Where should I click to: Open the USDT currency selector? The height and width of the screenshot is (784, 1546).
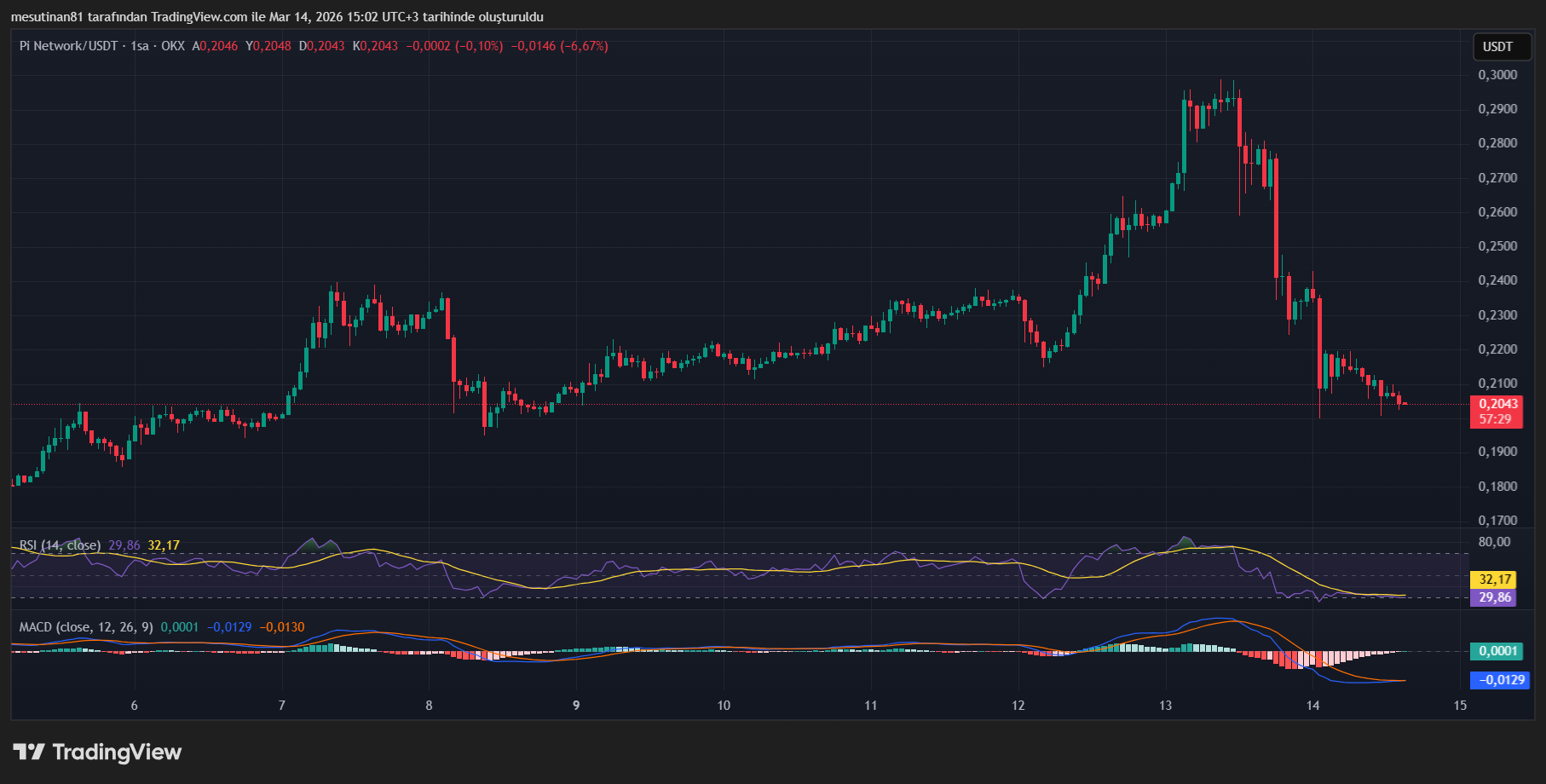(x=1497, y=47)
